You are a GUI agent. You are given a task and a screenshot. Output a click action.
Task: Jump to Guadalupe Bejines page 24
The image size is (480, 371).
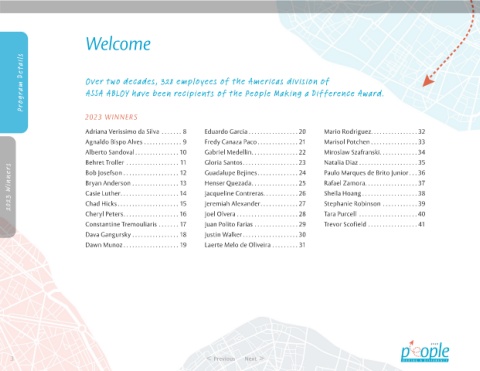255,173
